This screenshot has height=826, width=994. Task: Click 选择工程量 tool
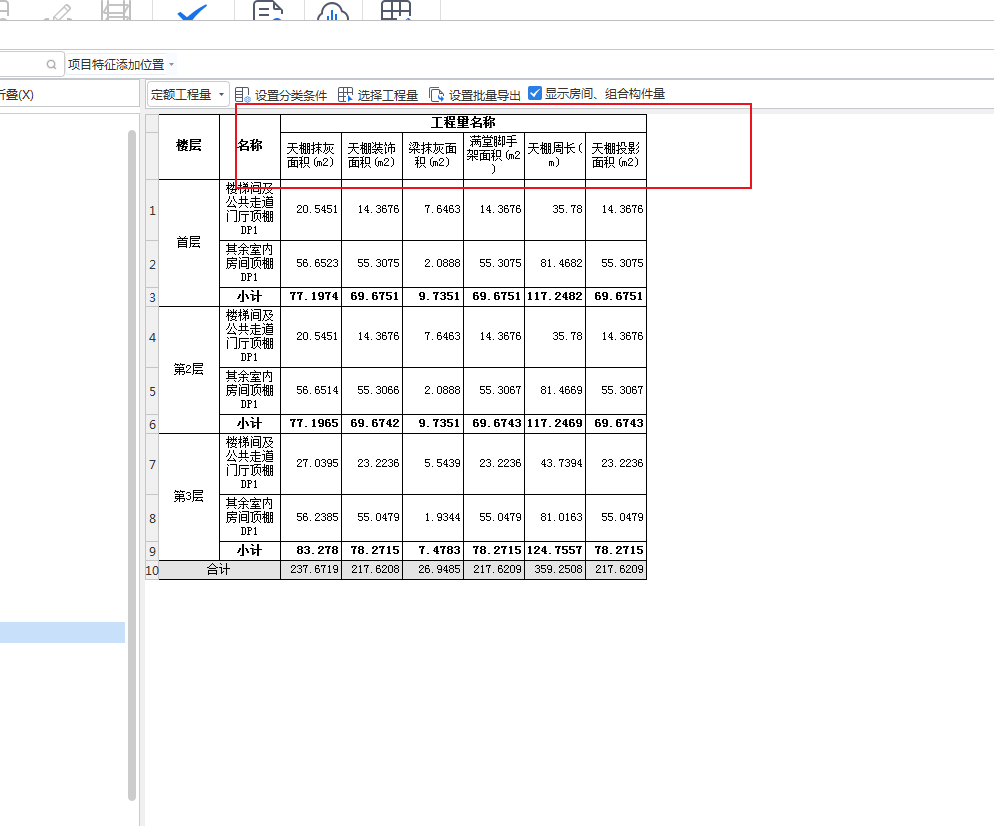click(378, 95)
